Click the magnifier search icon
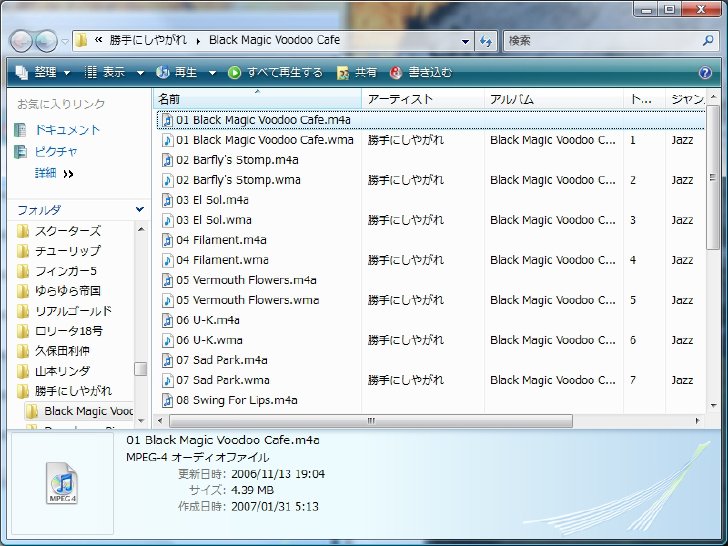 pyautogui.click(x=708, y=40)
